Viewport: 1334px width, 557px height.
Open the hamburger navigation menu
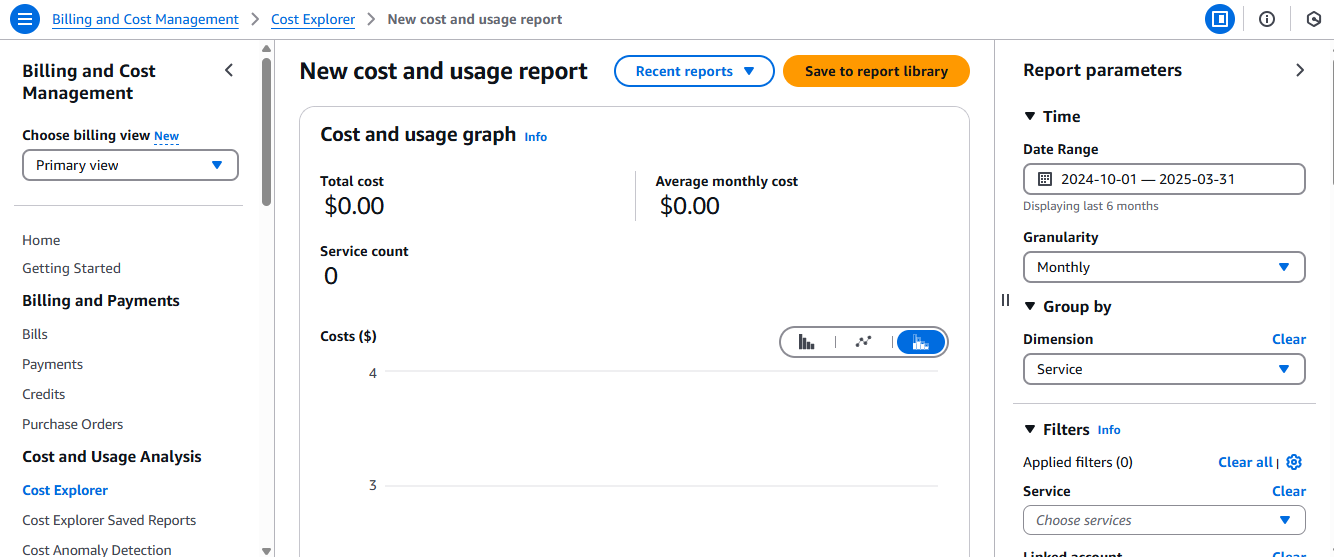(26, 19)
